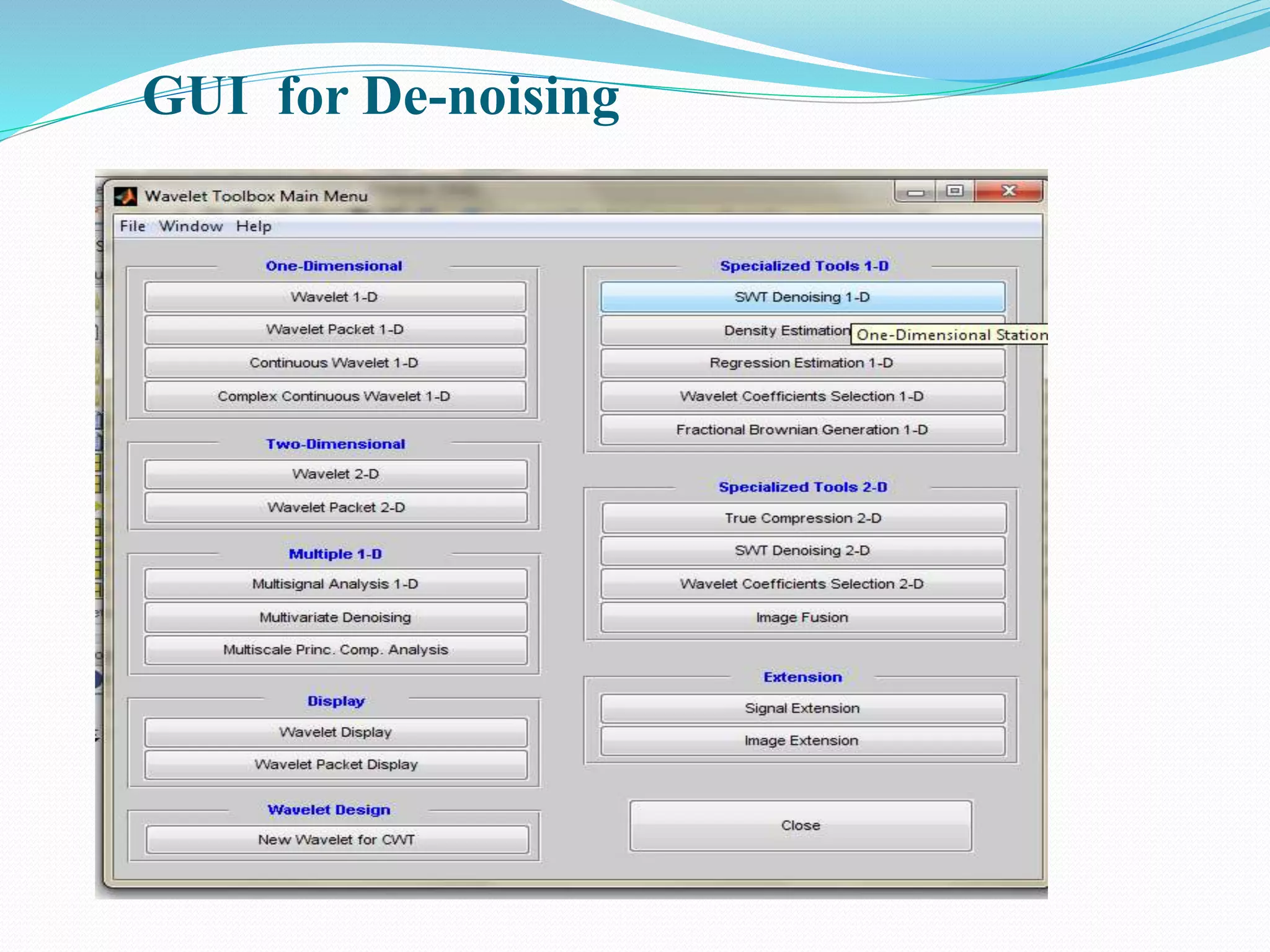Open Multisignal Analysis 1-D
Viewport: 1270px width, 952px height.
[x=335, y=584]
